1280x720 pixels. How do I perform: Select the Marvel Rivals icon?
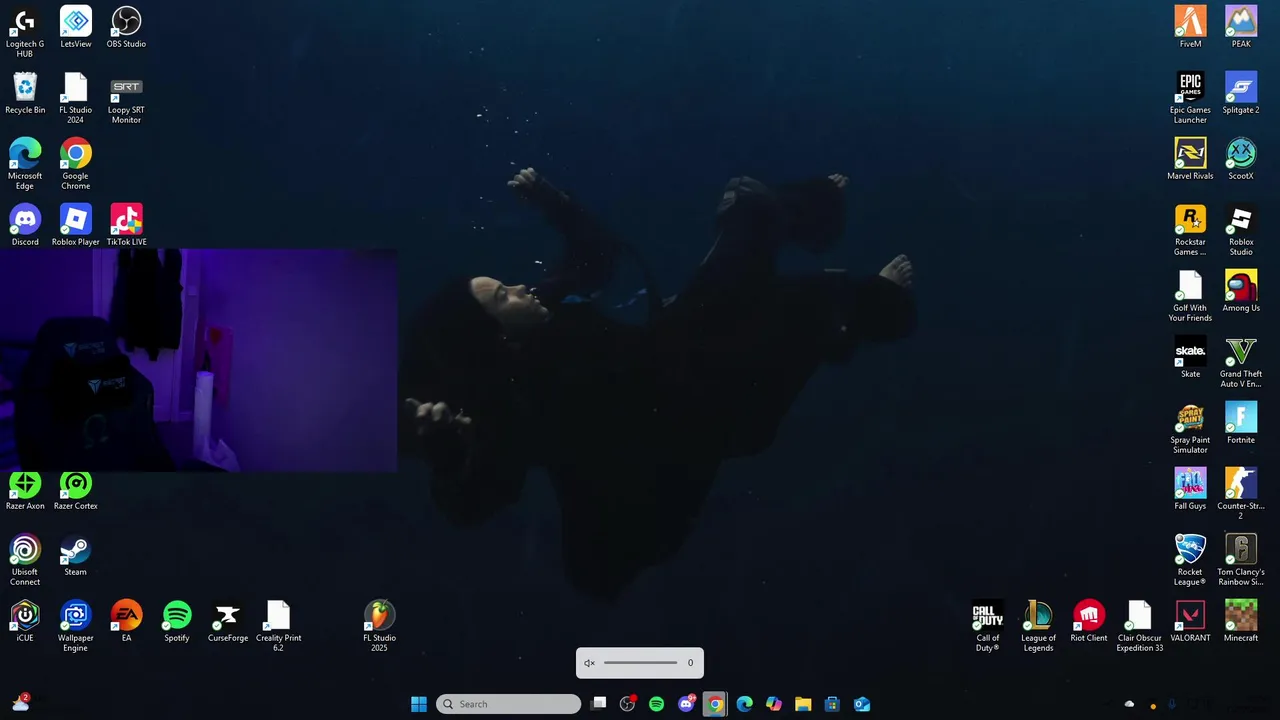1190,159
